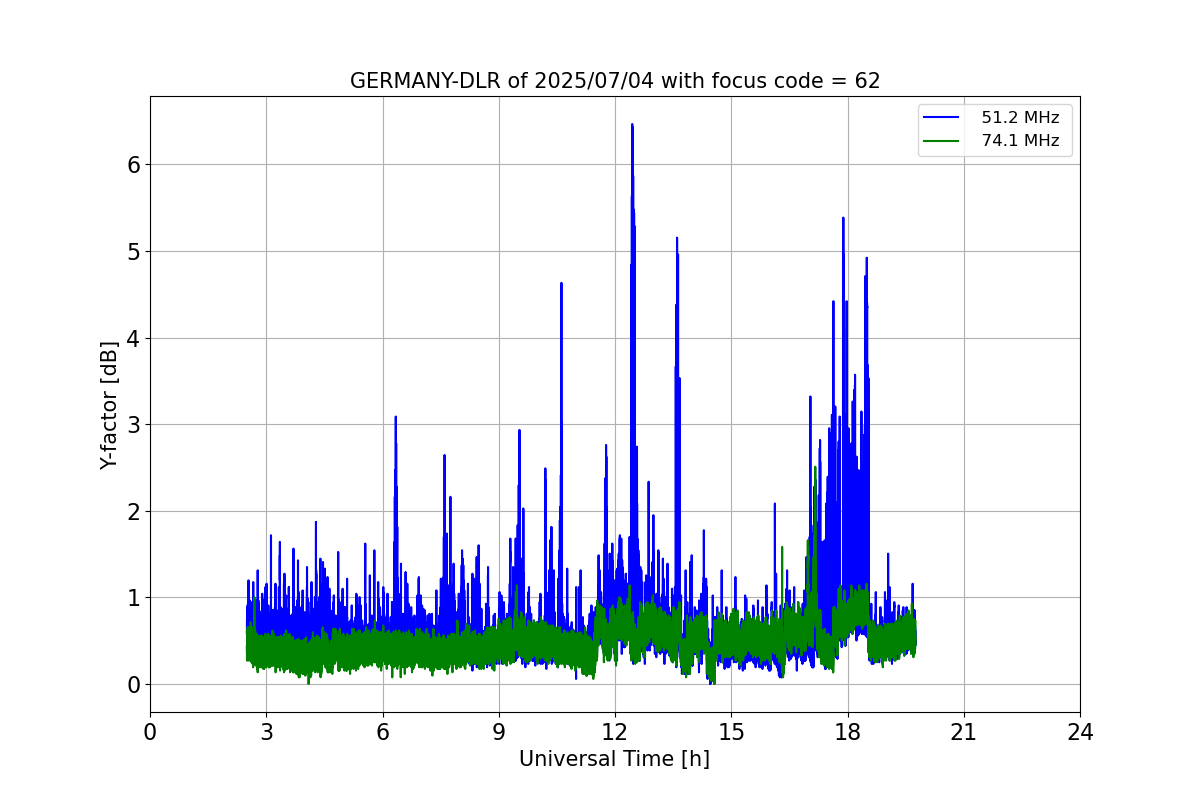Click x-axis tick label '9'
1200x800 pixels.
pyautogui.click(x=499, y=732)
